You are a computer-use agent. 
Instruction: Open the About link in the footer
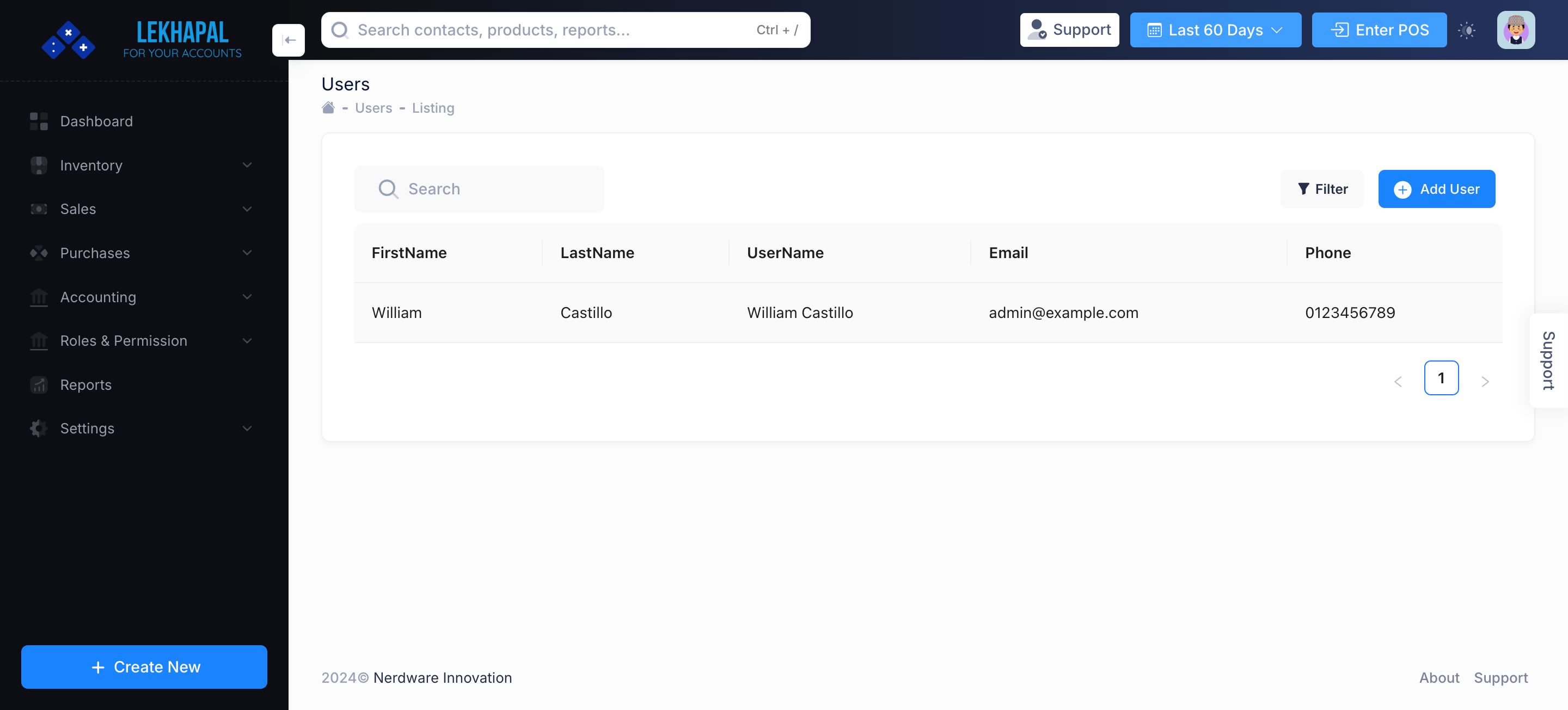click(x=1439, y=677)
